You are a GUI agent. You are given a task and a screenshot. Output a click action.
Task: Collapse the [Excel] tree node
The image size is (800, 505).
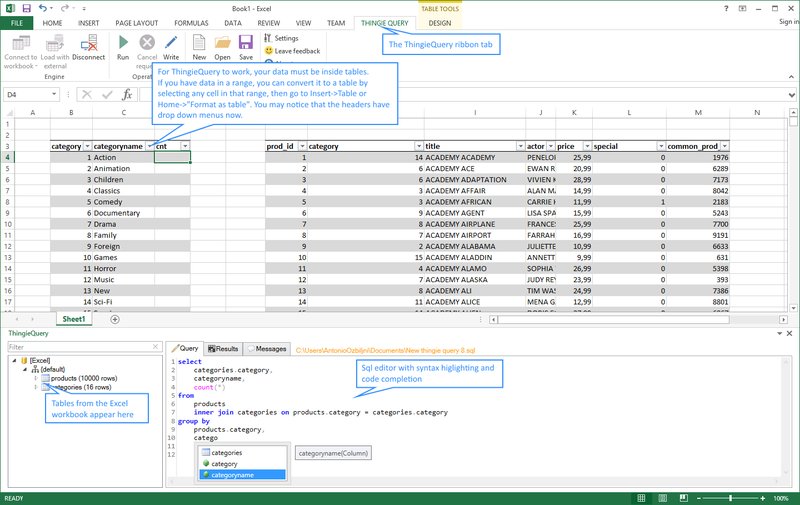(14, 360)
